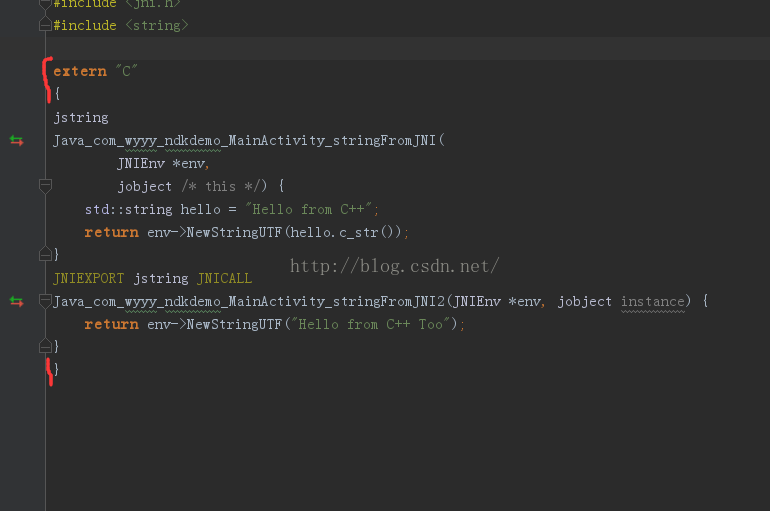Click the stringFromJNI2 function name

tap(249, 301)
